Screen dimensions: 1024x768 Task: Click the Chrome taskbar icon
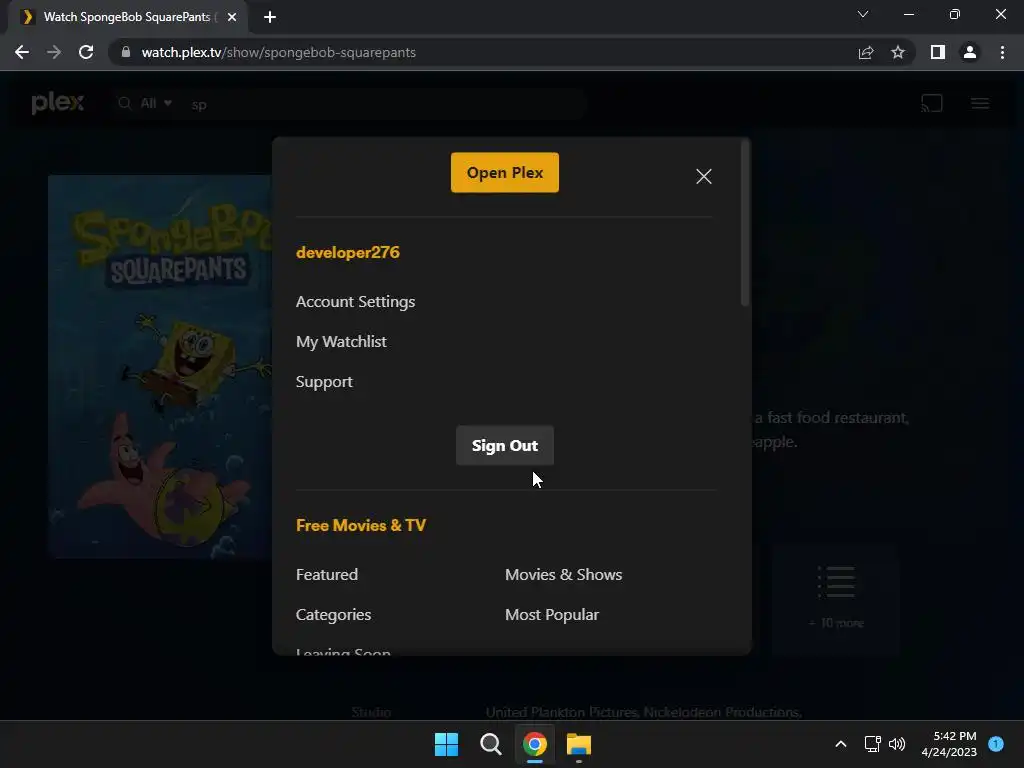click(x=535, y=744)
